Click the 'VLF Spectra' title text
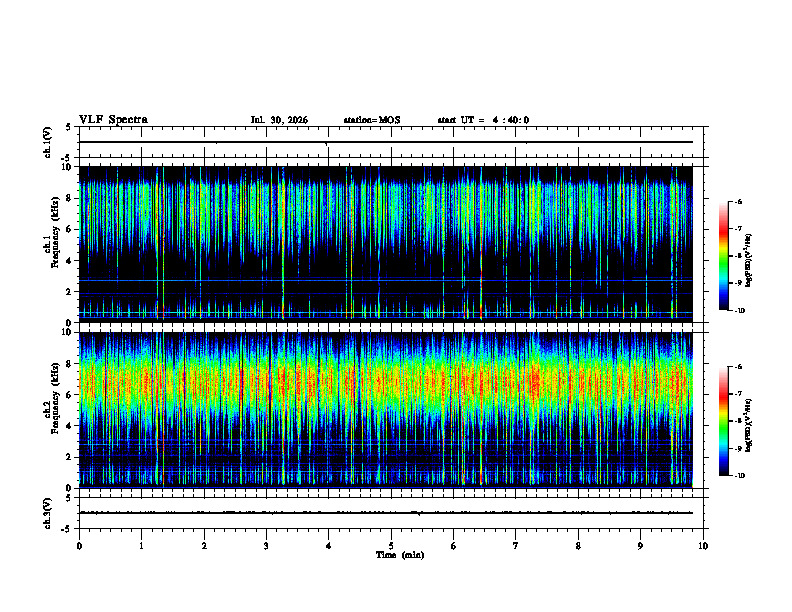 pos(113,120)
